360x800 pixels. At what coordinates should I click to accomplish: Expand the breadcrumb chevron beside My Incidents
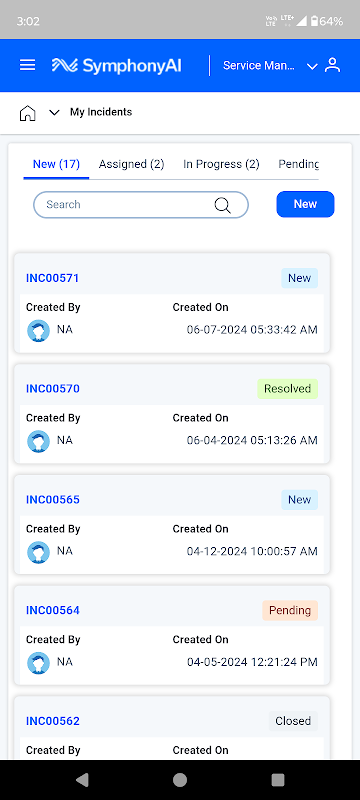click(54, 112)
